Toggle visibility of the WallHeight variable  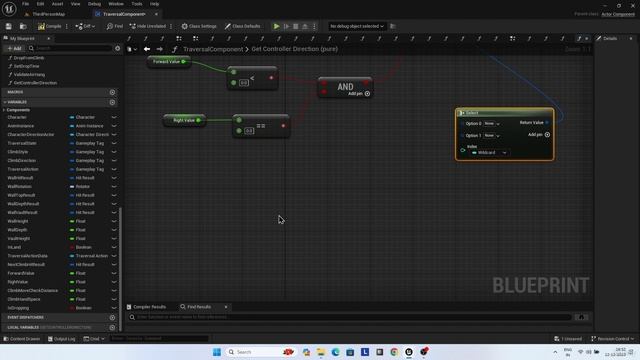tap(114, 221)
